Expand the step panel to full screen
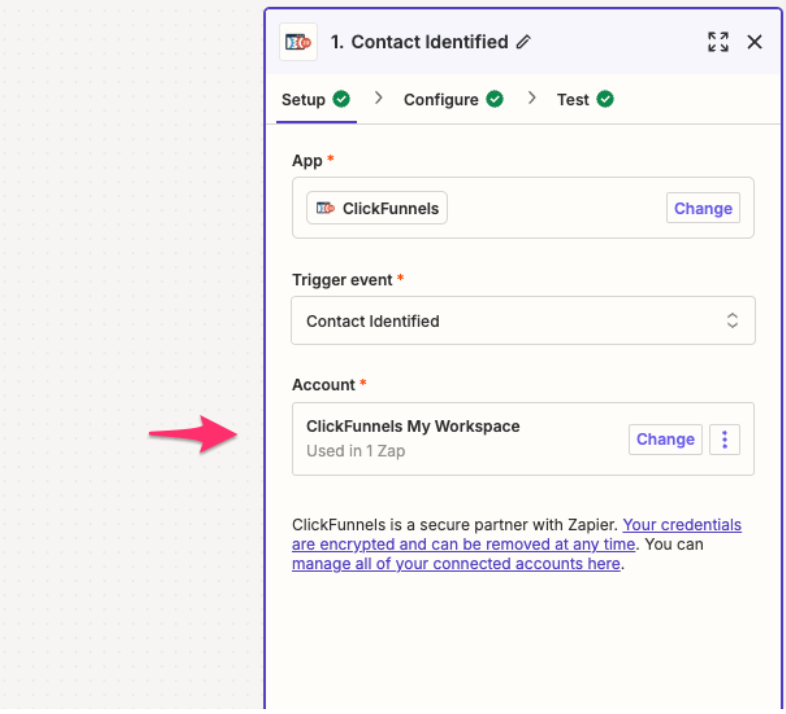The image size is (786, 714). pos(718,42)
